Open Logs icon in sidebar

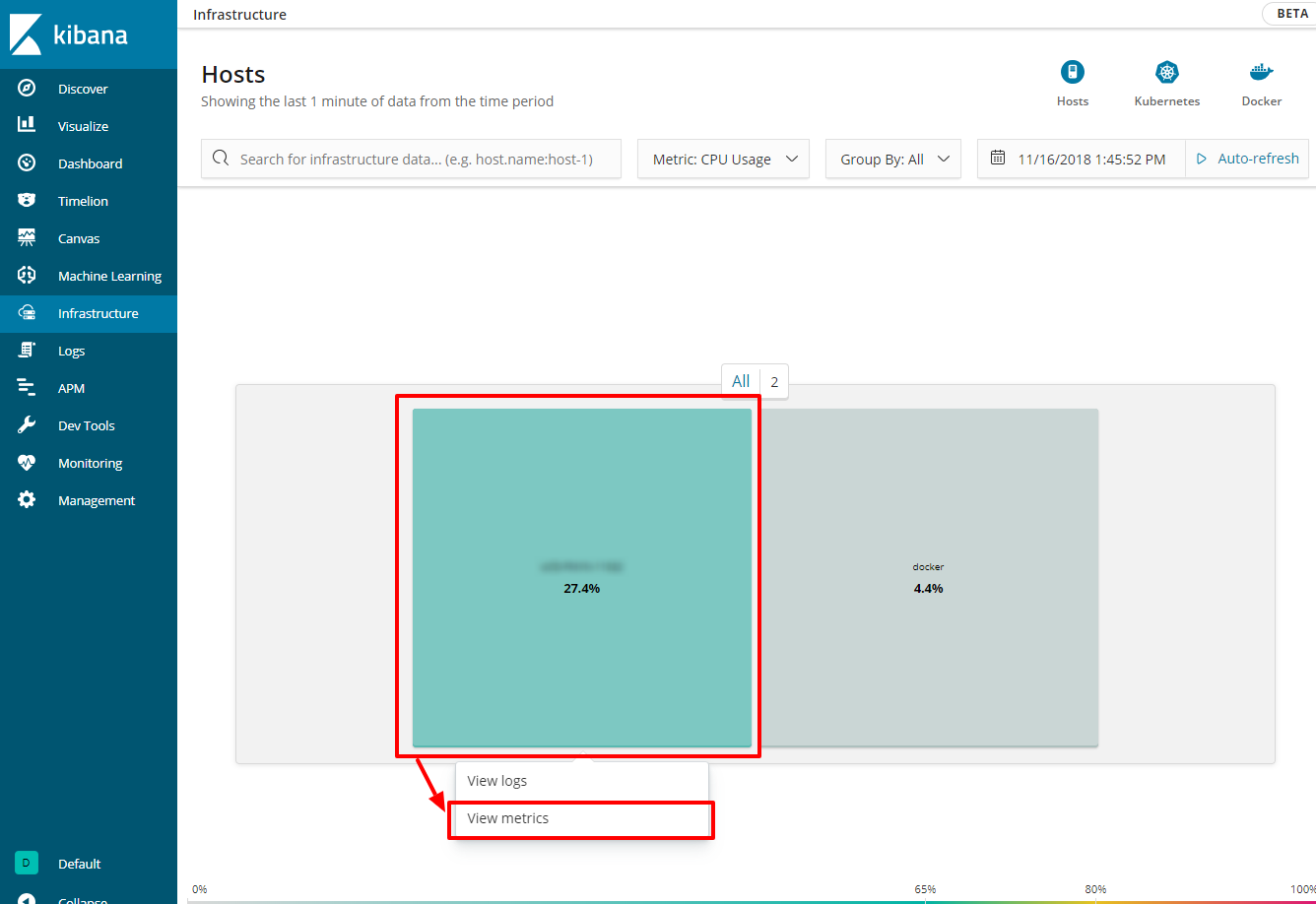(x=27, y=351)
